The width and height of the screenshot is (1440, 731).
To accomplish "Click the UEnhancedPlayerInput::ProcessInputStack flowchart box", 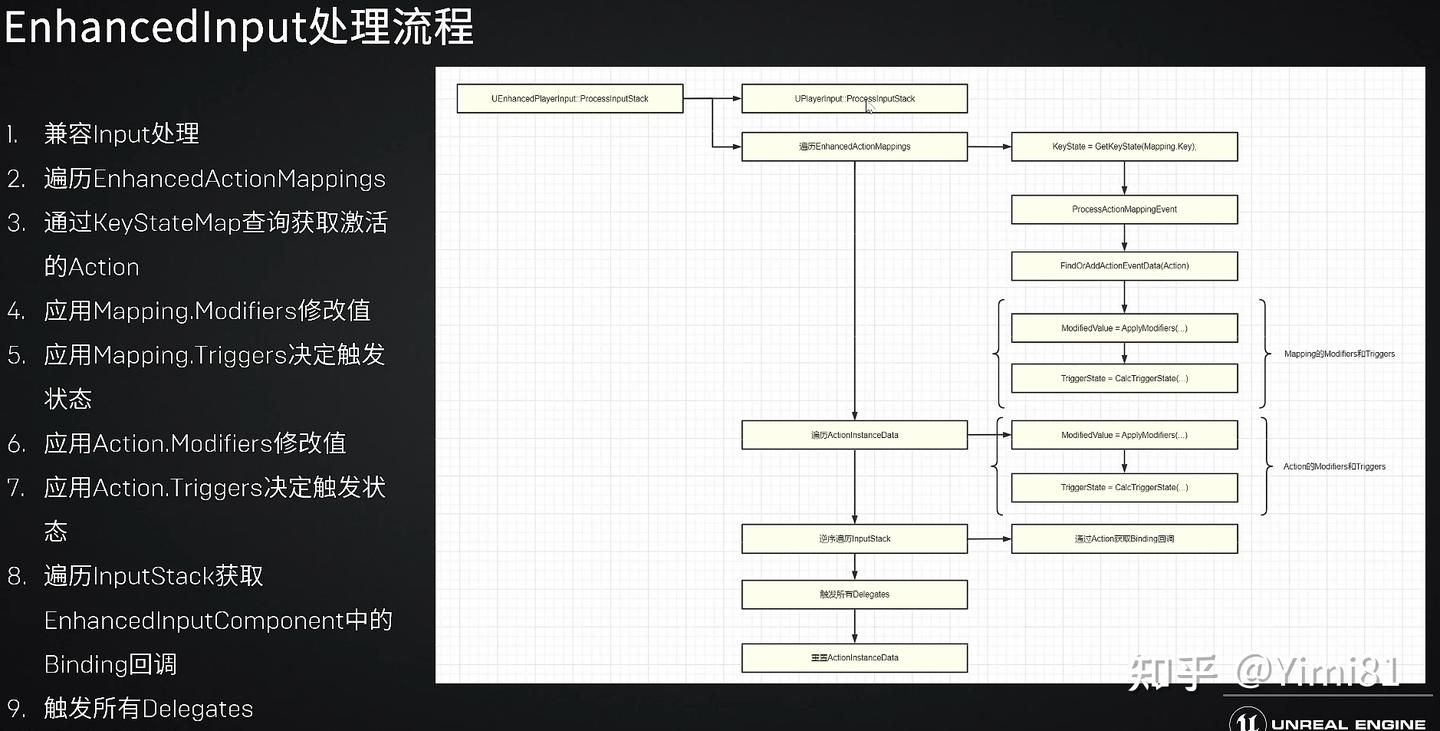I will (x=570, y=99).
